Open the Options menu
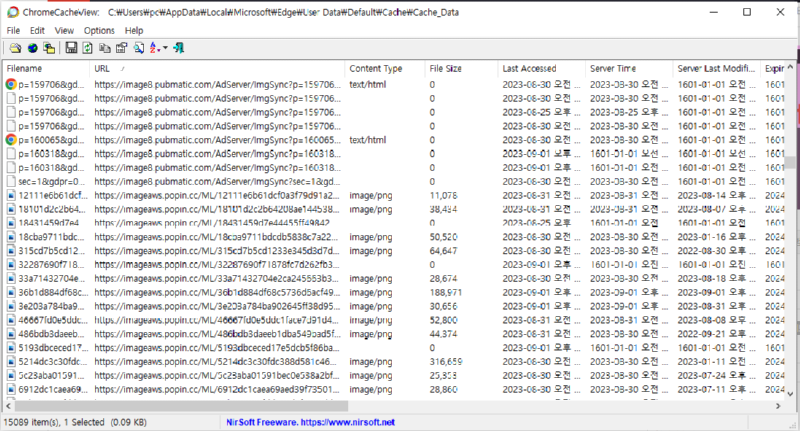 pyautogui.click(x=99, y=31)
